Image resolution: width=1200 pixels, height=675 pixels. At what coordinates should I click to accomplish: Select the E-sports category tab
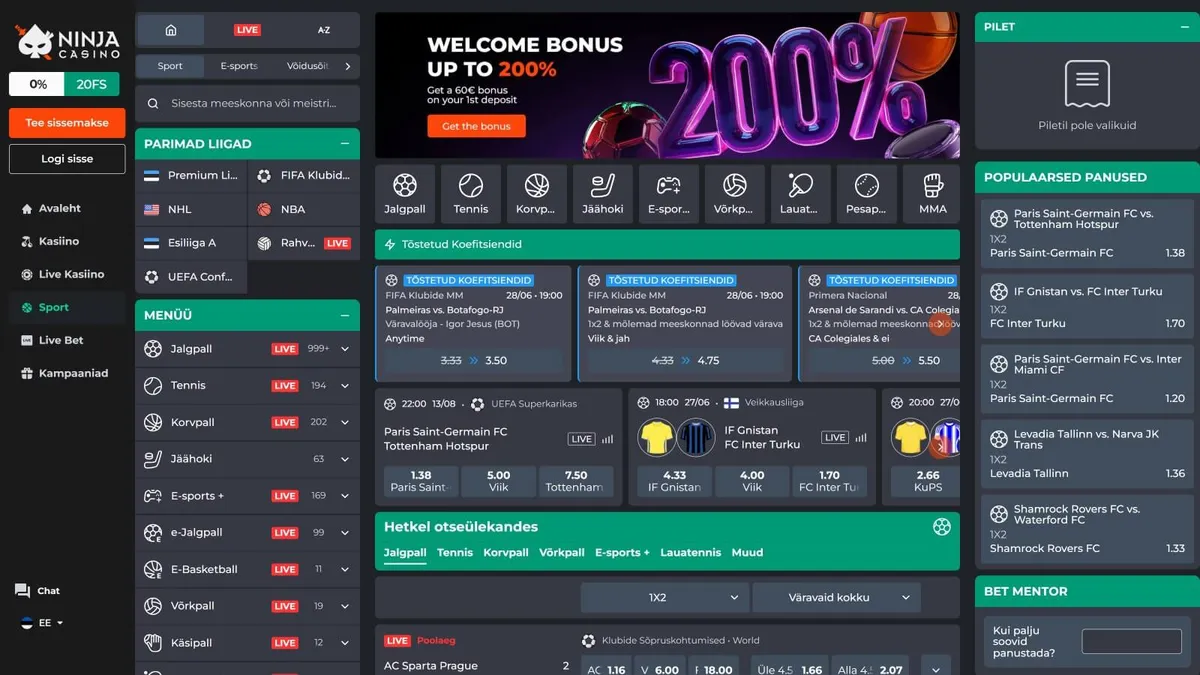[x=239, y=66]
